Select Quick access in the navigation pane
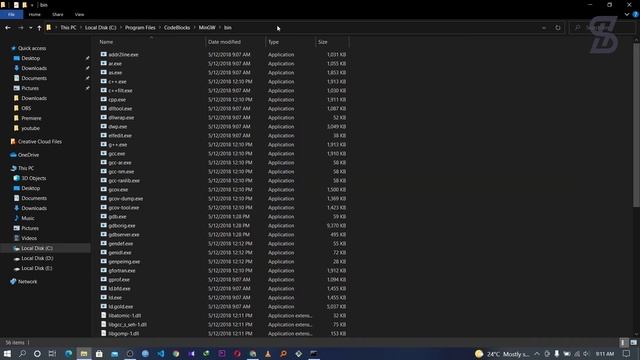Screen dimensions: 640x360 pos(32,48)
